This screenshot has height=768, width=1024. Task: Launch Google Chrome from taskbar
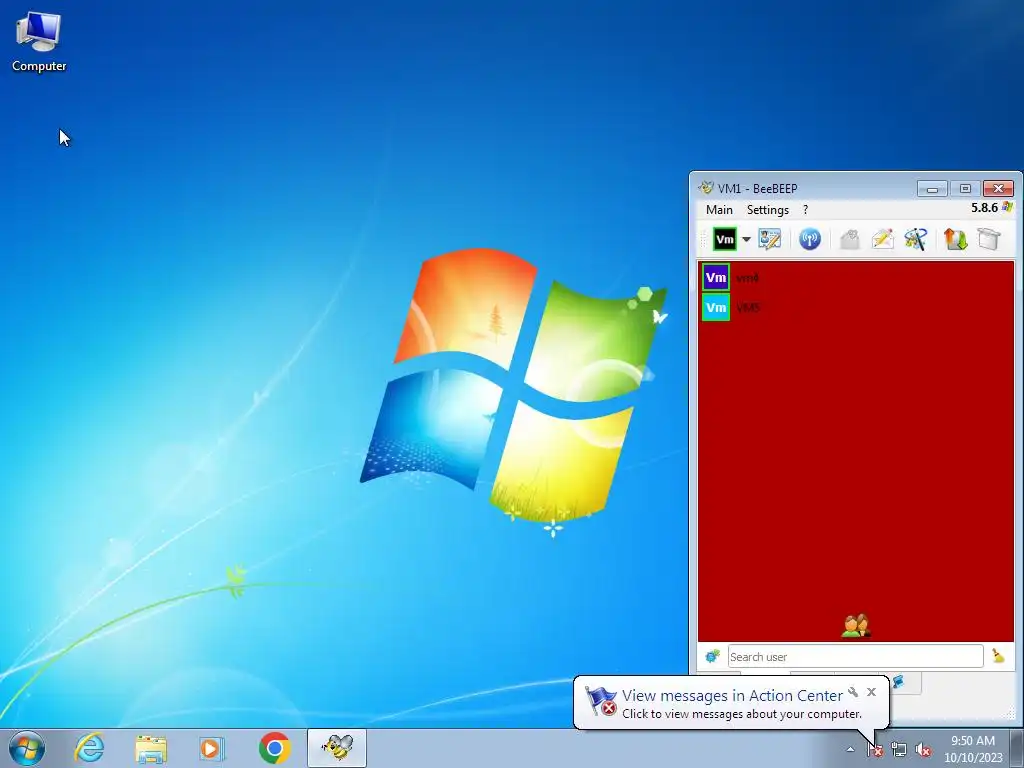point(274,748)
